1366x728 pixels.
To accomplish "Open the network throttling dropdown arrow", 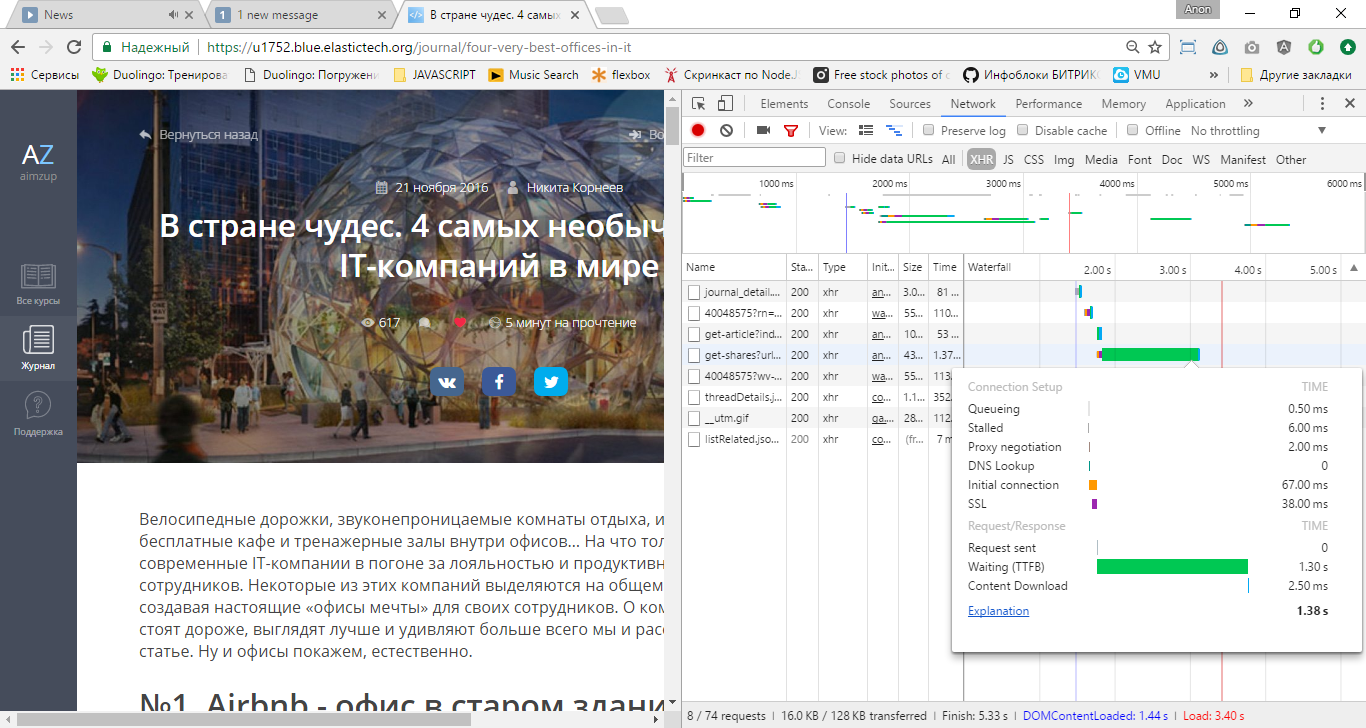I will (x=1321, y=130).
